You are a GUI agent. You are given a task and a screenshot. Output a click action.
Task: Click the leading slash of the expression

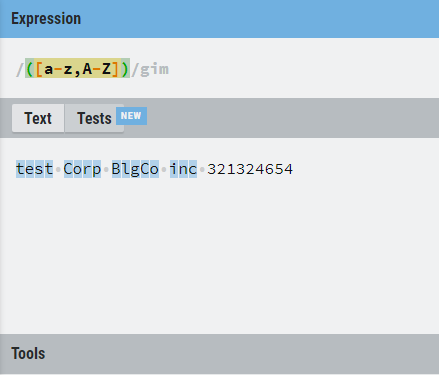pos(20,69)
